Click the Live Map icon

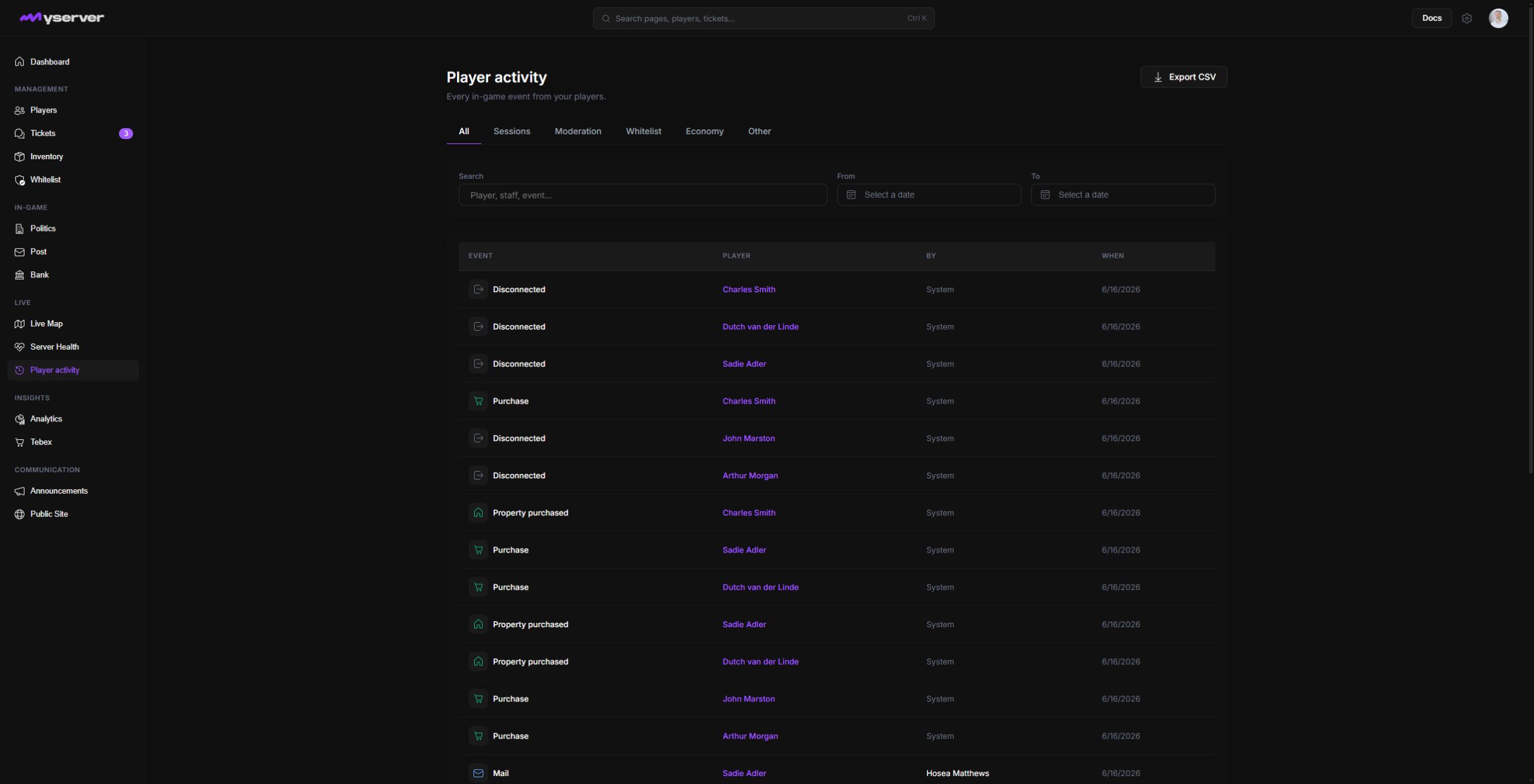20,323
